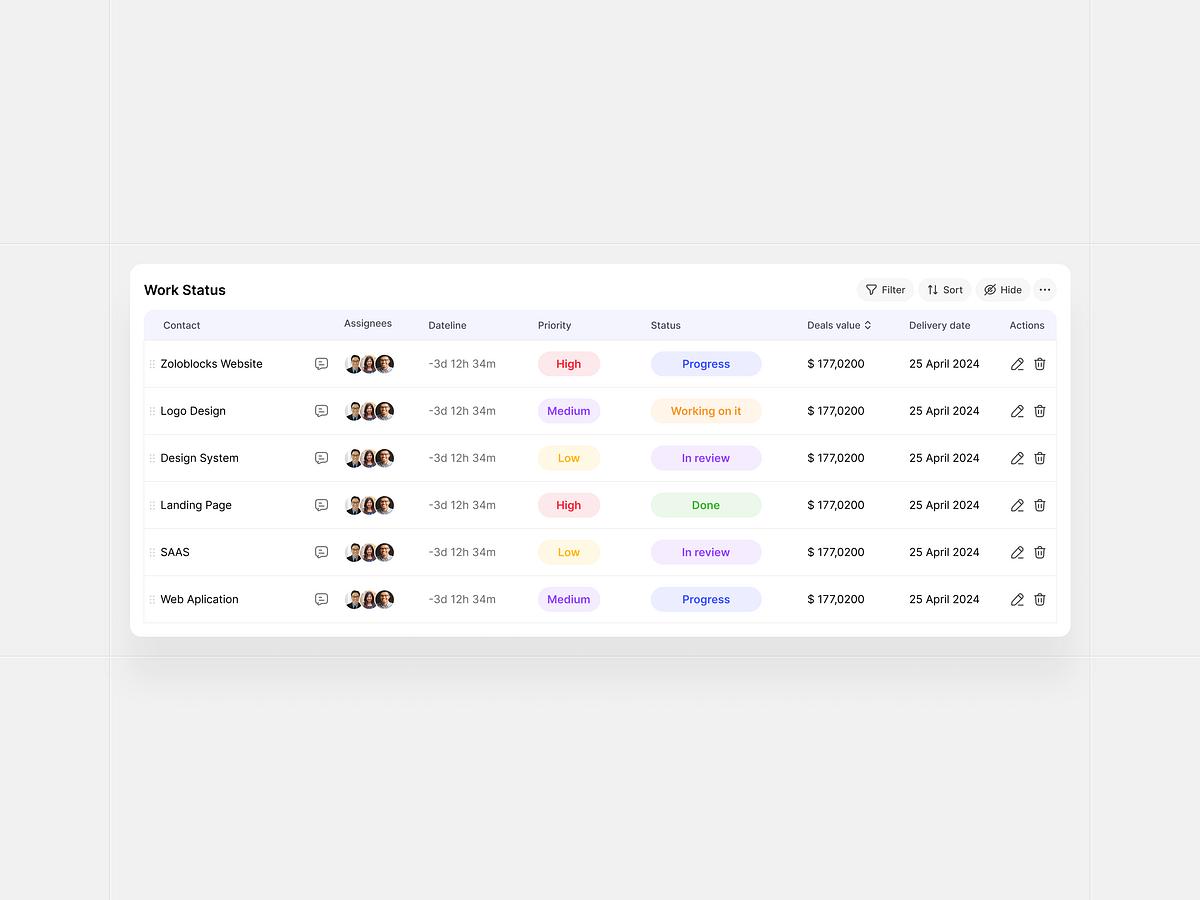Click the Contact column header
The image size is (1200, 900).
click(181, 325)
